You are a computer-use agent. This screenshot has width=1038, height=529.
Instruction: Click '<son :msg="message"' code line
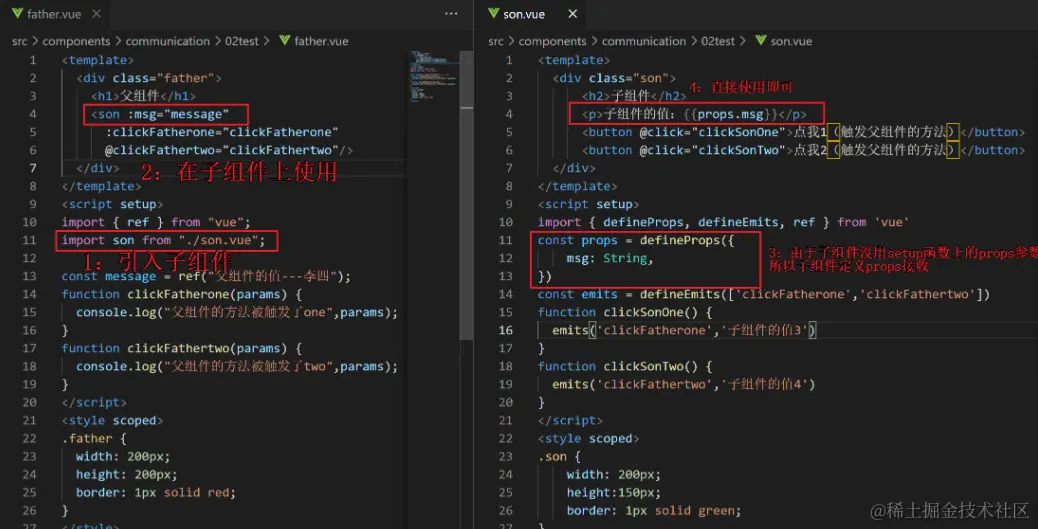160,114
